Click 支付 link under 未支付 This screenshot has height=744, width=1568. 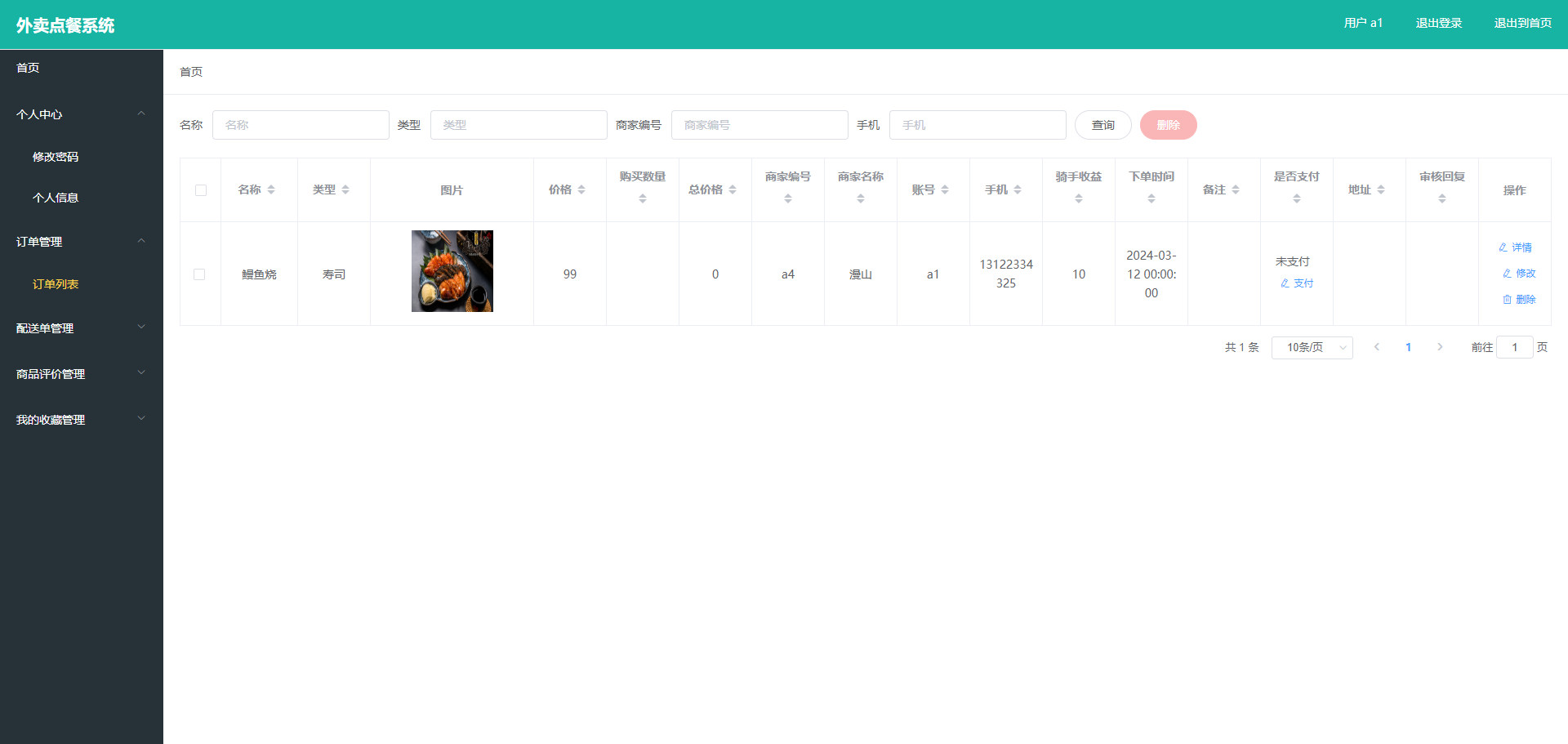1297,283
